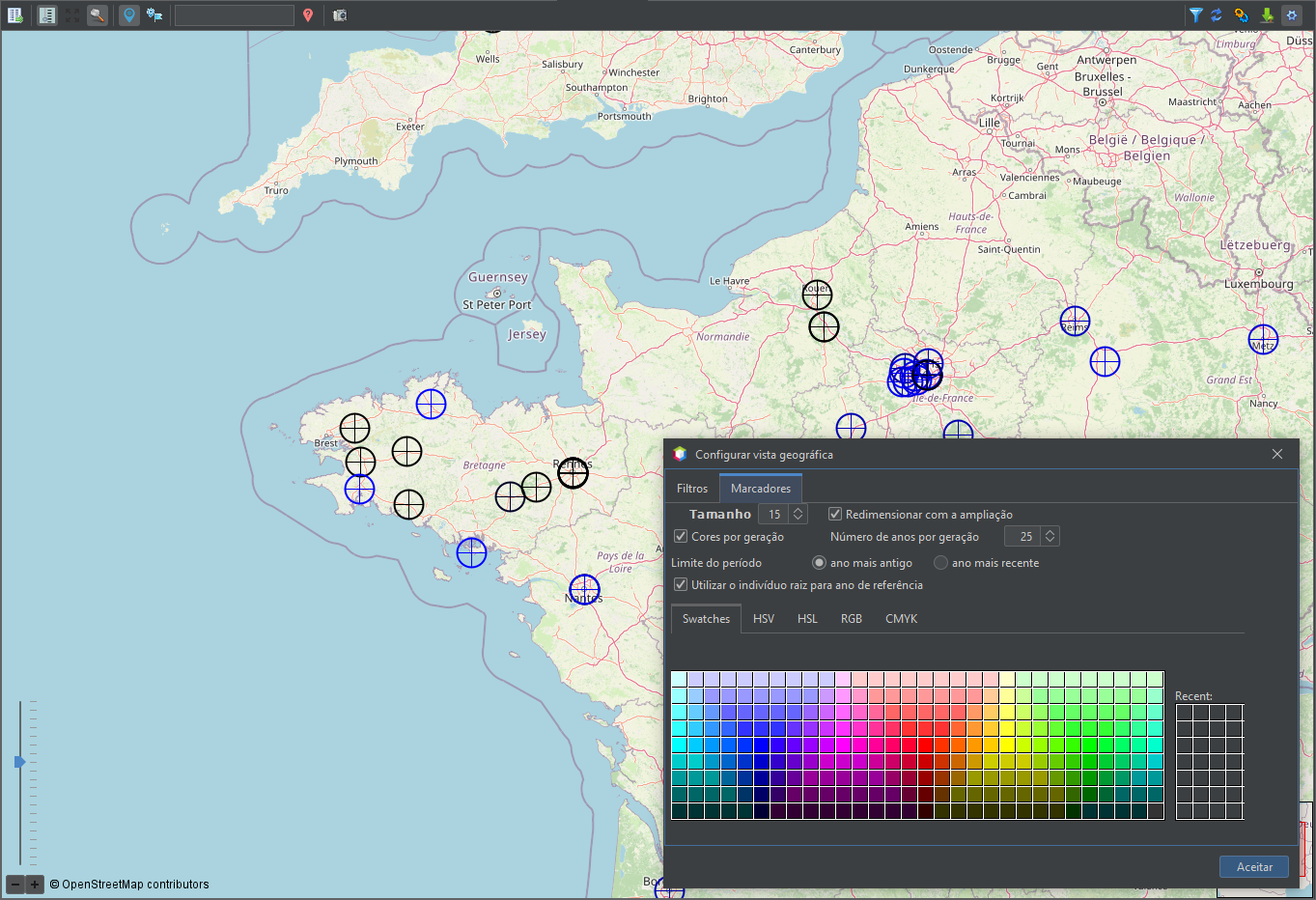Increase Tamanho with the up arrow
This screenshot has height=900, width=1316.
[x=798, y=510]
